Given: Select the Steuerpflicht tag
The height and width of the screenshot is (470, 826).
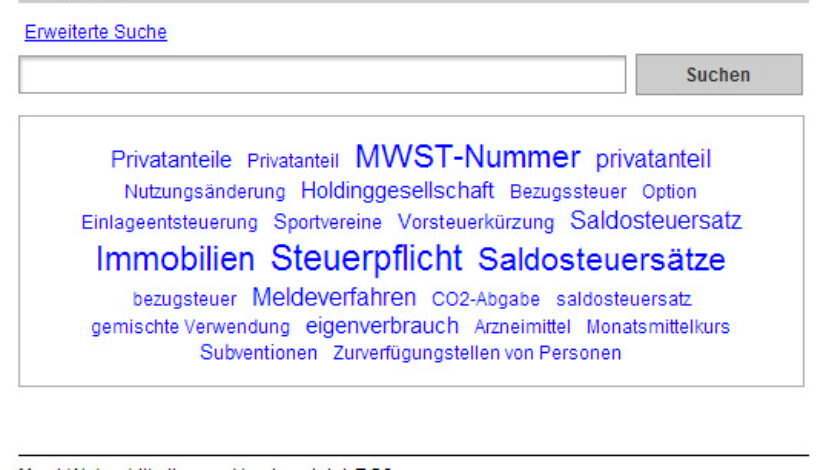Looking at the screenshot, I should 366,258.
